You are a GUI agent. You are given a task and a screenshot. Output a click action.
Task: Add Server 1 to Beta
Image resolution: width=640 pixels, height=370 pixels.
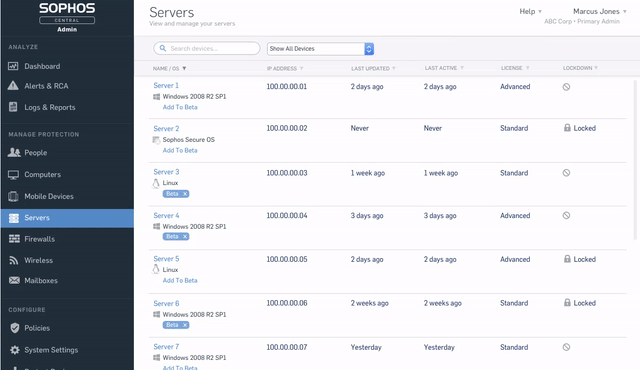[180, 107]
